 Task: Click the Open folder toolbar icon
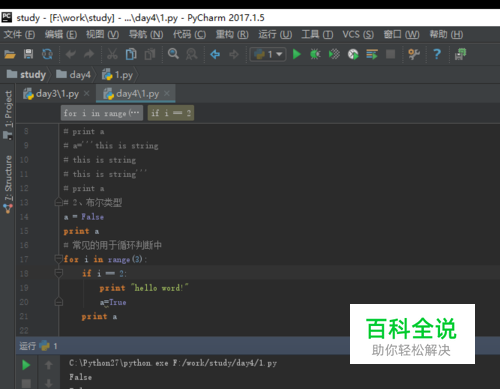[x=10, y=54]
